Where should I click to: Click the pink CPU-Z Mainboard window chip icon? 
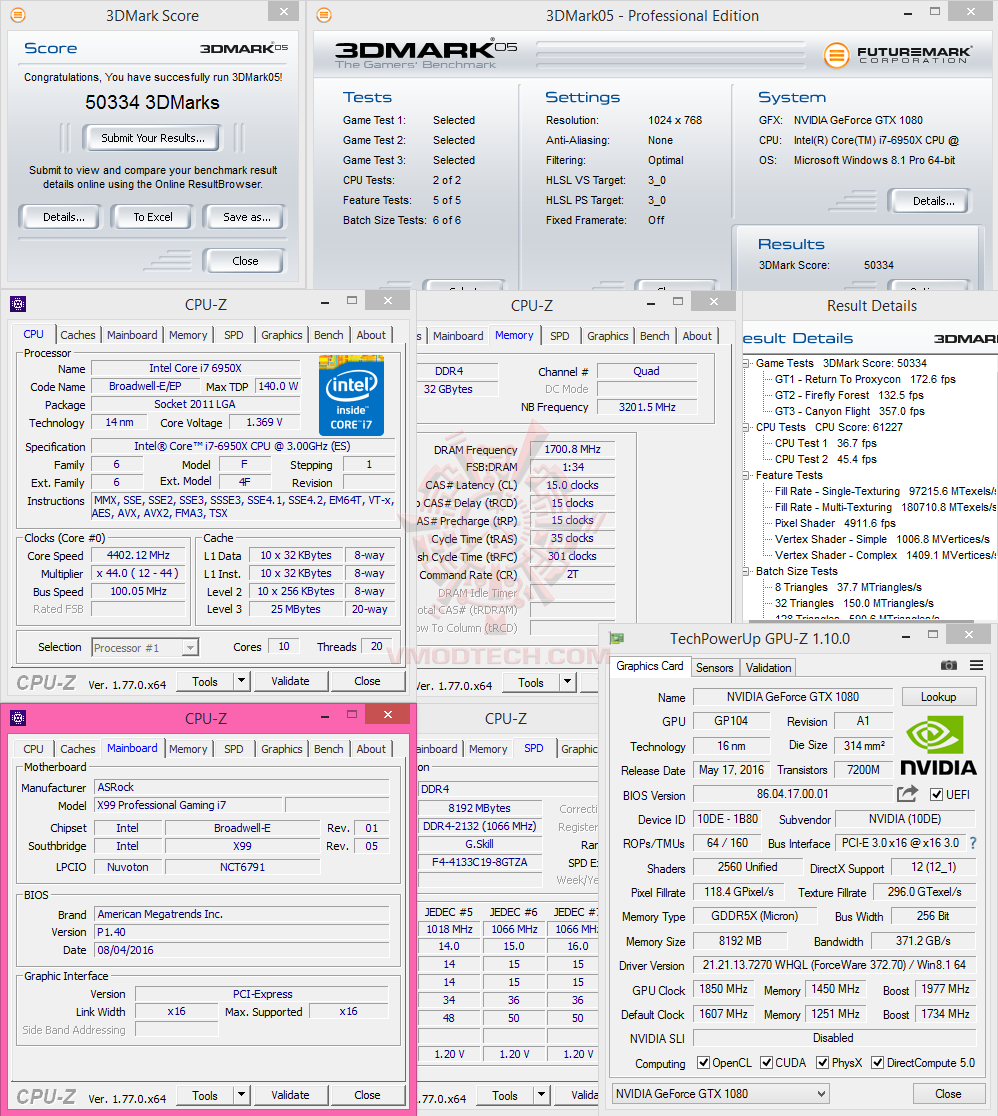pyautogui.click(x=18, y=718)
